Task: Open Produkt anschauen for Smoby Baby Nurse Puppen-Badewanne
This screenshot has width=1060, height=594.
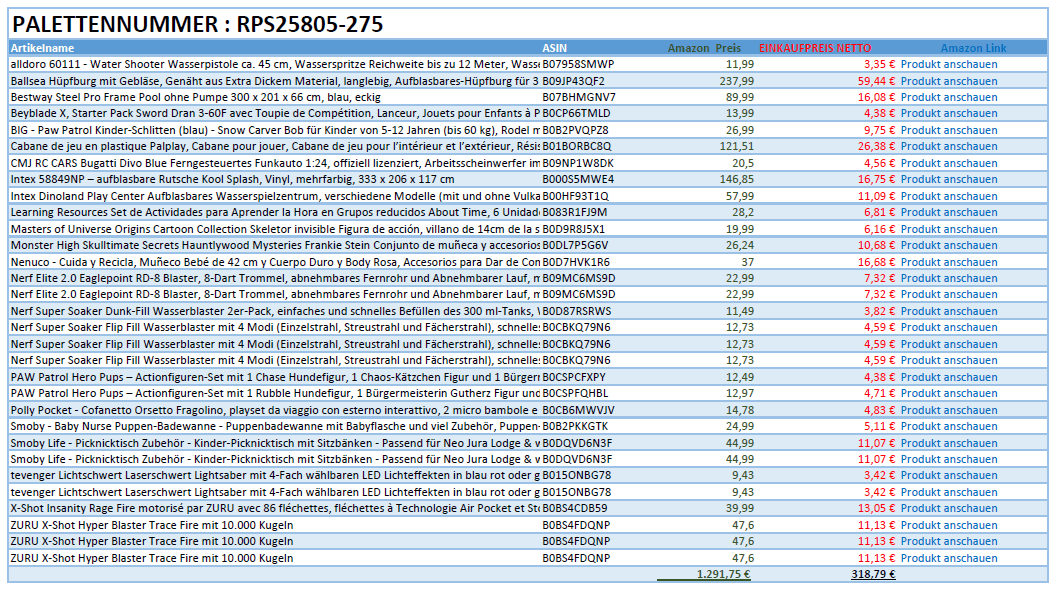Action: [x=948, y=426]
